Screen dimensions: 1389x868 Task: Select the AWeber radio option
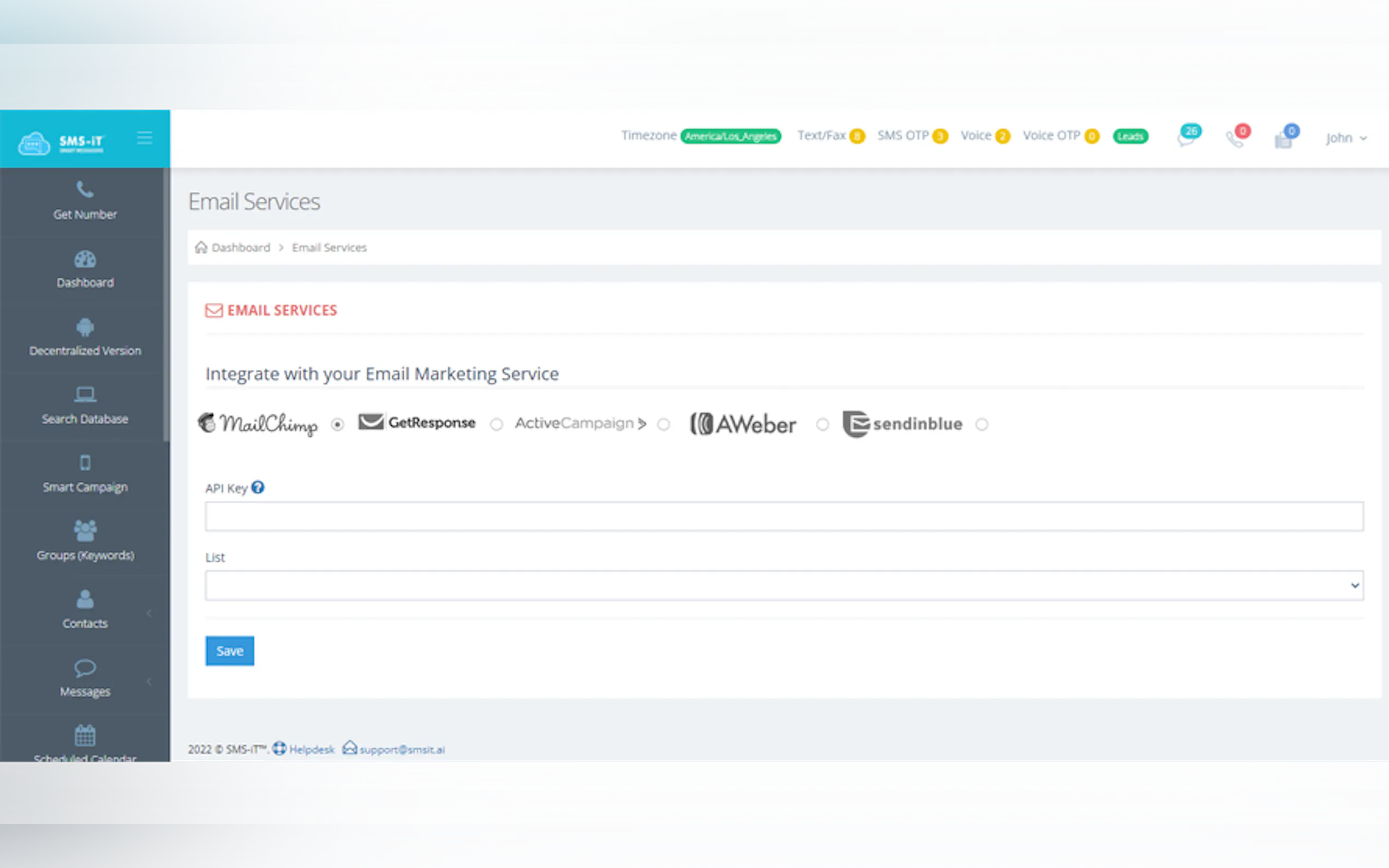click(822, 424)
